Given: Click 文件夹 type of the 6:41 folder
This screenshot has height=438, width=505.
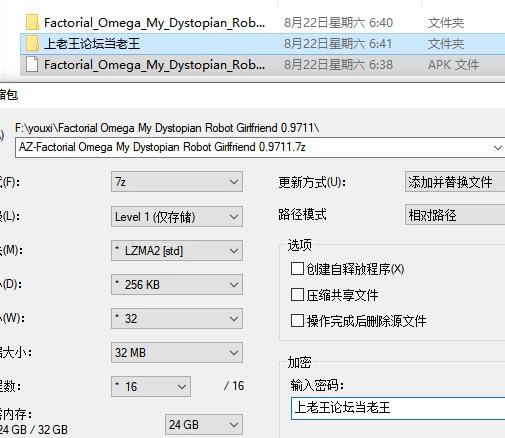Looking at the screenshot, I should [x=446, y=44].
